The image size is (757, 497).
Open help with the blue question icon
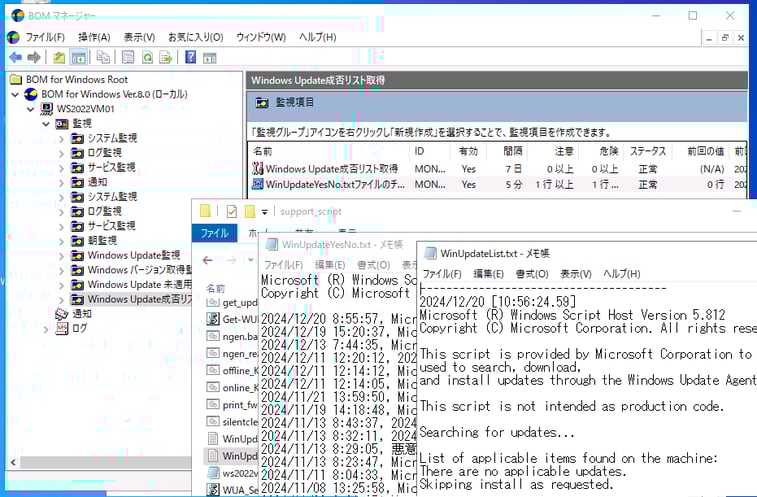(x=191, y=57)
